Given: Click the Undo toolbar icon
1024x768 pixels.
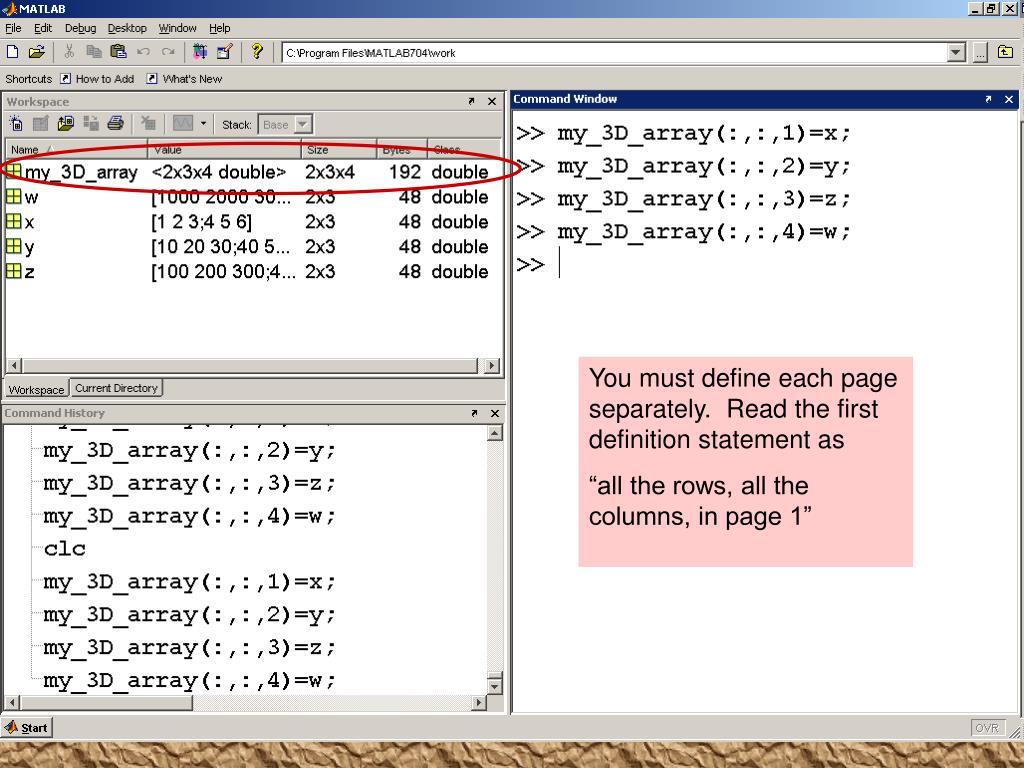Looking at the screenshot, I should [143, 52].
